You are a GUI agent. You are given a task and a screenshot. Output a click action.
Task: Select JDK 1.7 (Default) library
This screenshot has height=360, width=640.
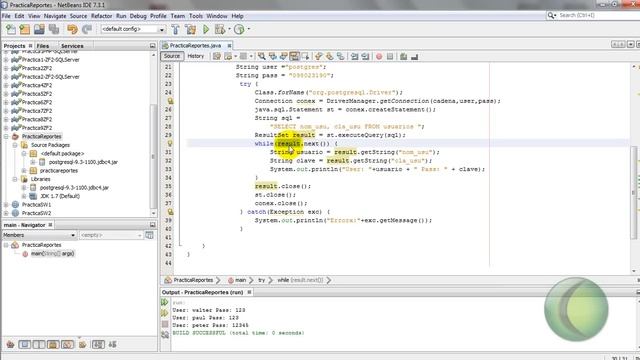(x=60, y=196)
